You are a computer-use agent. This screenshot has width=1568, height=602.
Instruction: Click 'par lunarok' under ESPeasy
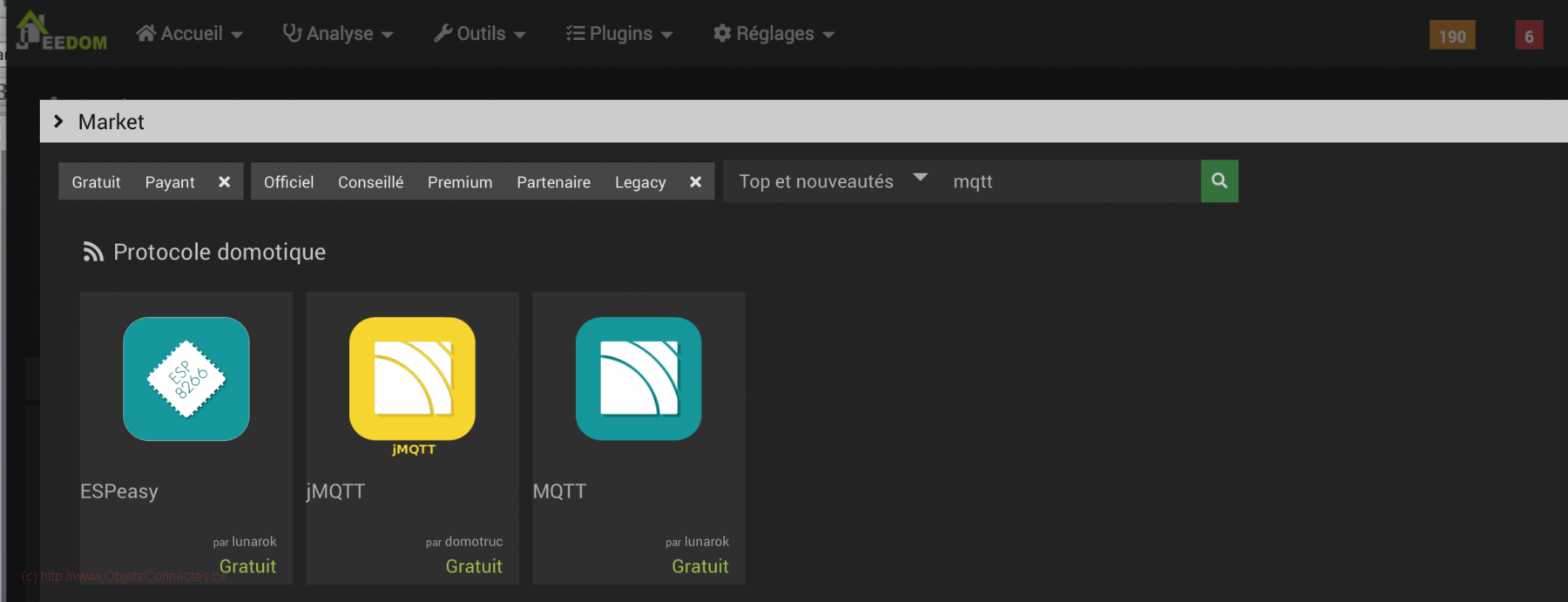[x=245, y=542]
